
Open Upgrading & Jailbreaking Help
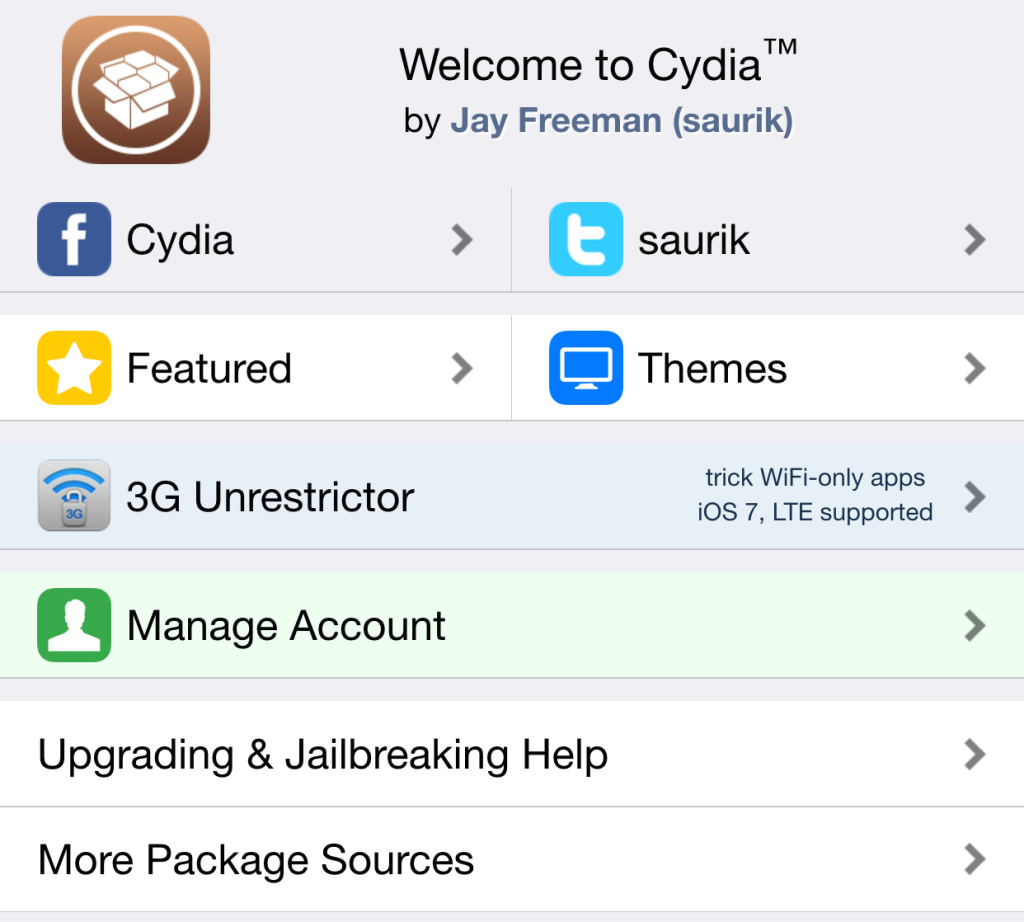(322, 754)
